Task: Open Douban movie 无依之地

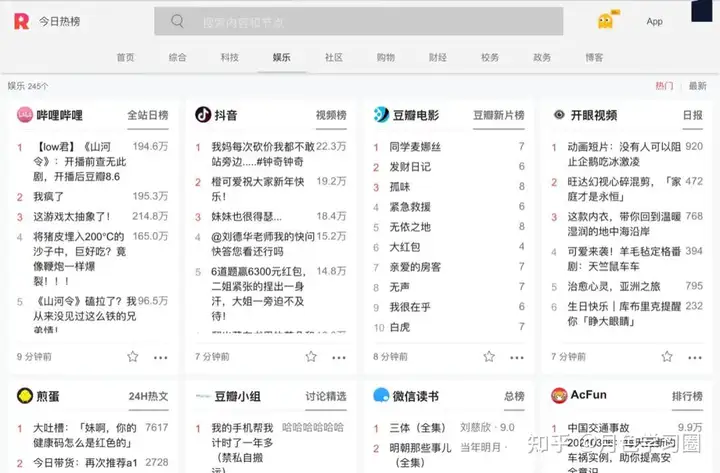Action: 410,227
